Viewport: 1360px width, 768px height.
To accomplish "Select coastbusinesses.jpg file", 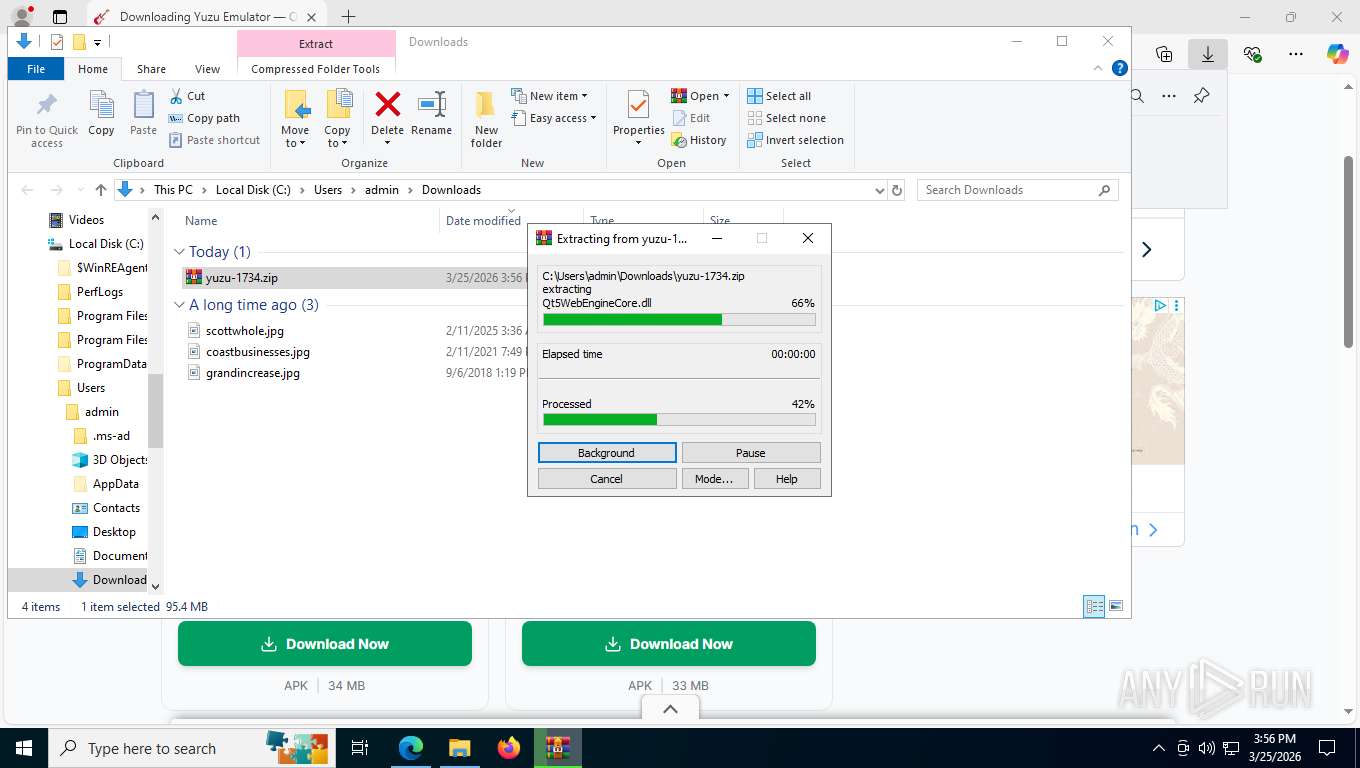I will (x=257, y=352).
